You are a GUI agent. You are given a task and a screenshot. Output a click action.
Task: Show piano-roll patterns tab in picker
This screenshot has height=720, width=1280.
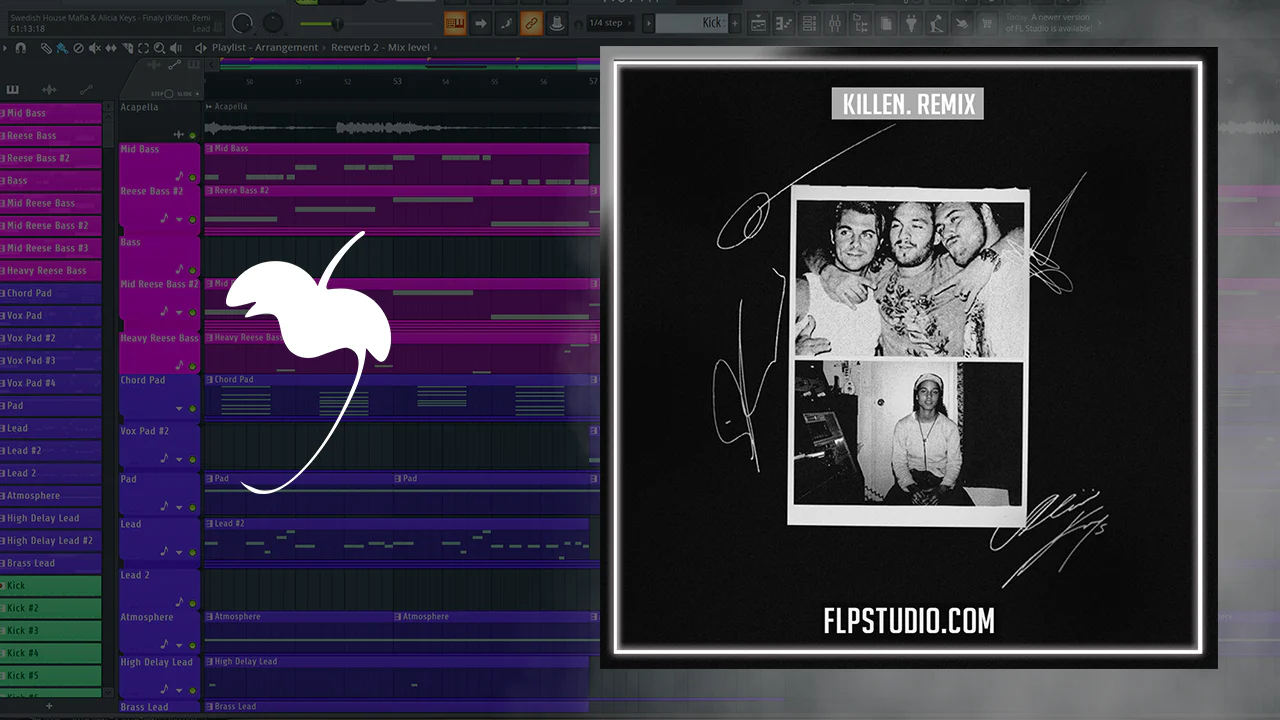[13, 90]
